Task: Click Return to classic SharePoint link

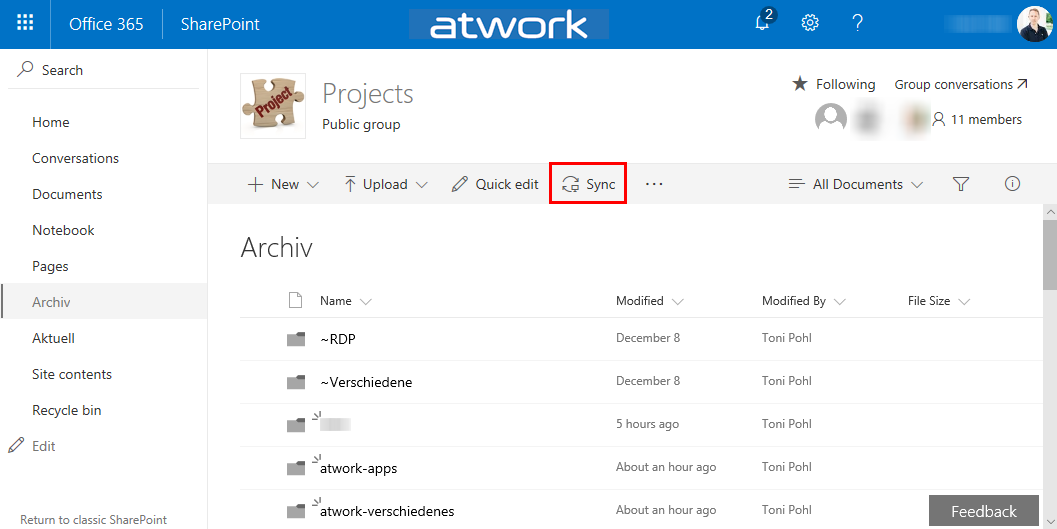Action: click(x=94, y=520)
